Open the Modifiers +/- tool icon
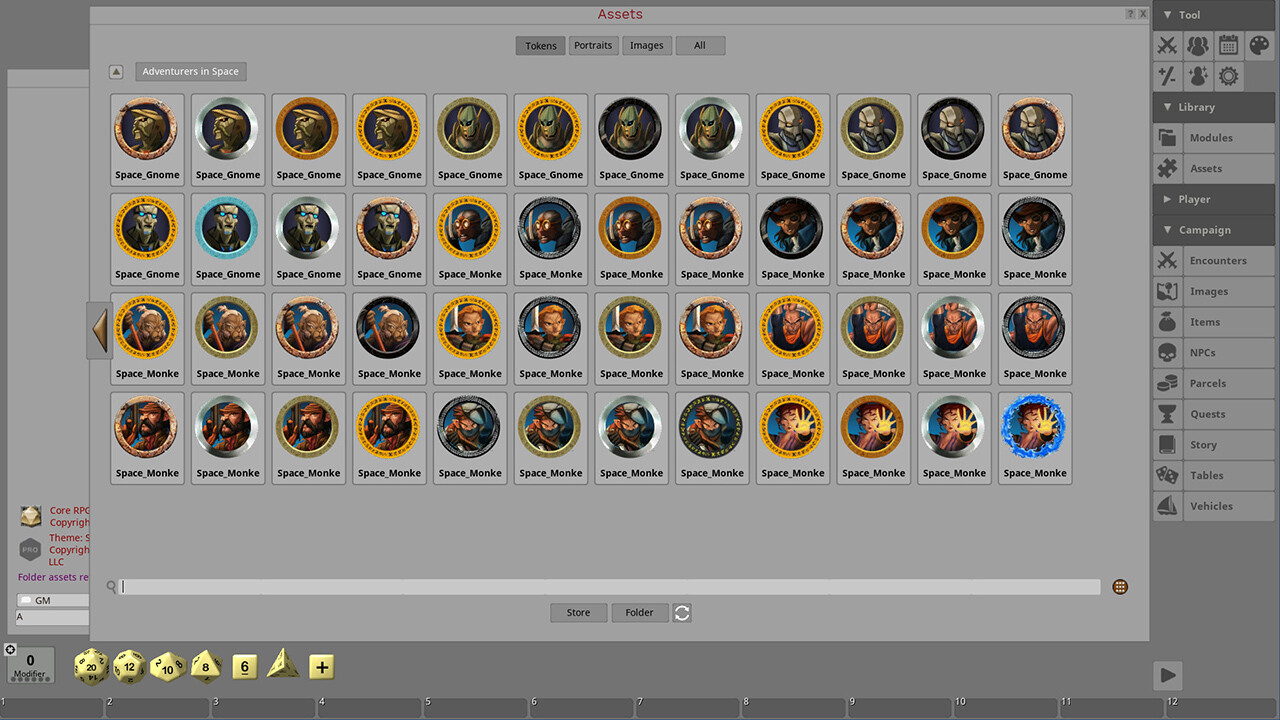Viewport: 1280px width, 720px height. 1166,76
